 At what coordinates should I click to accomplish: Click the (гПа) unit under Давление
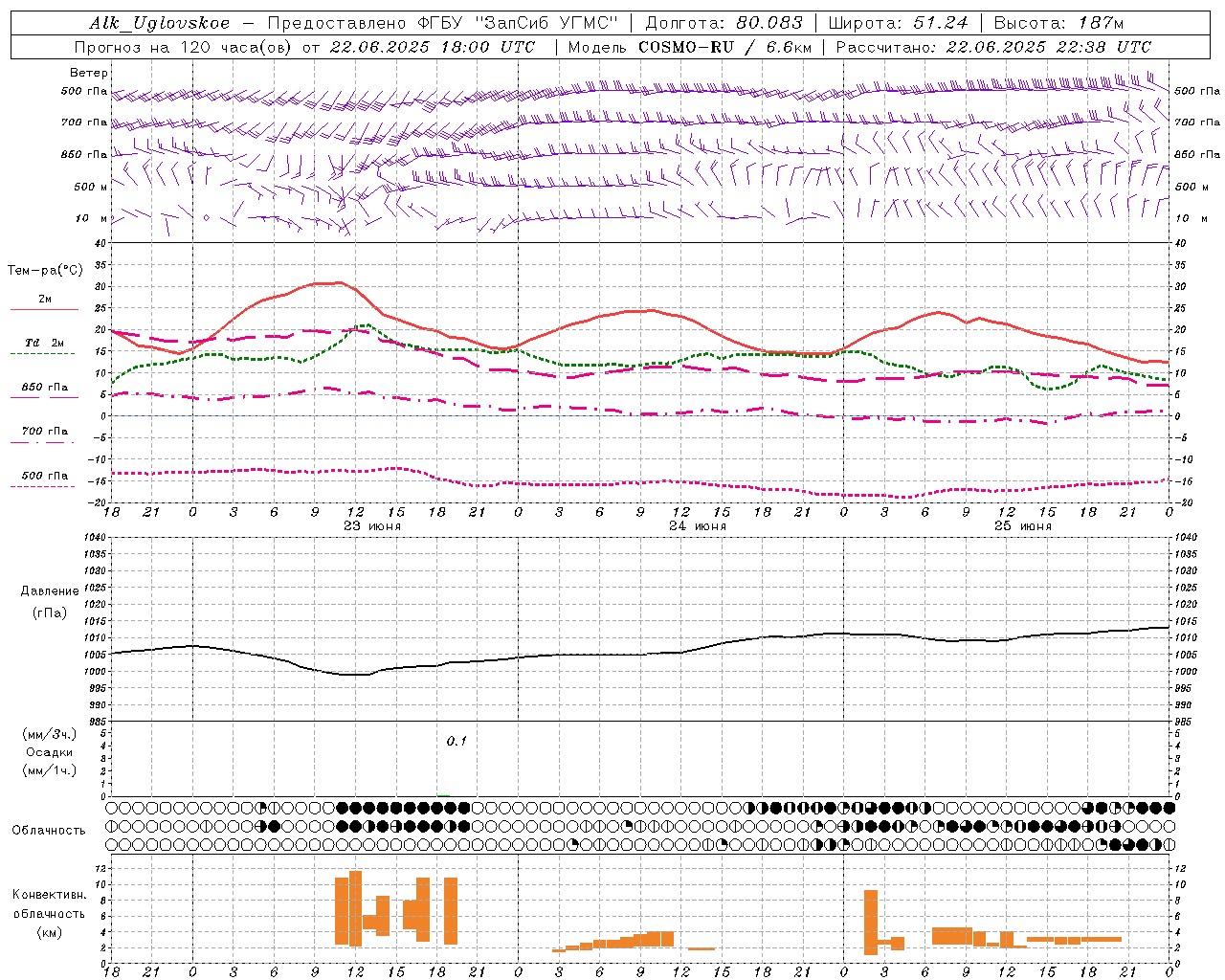coord(50,613)
